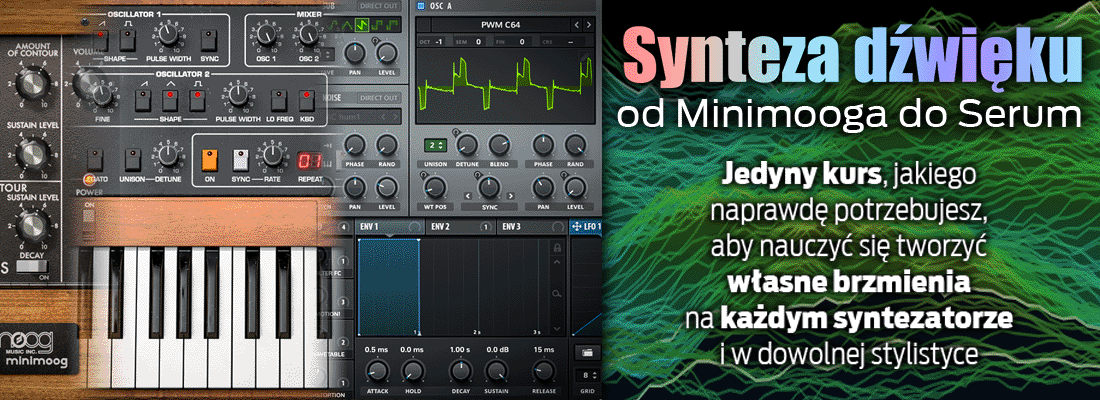Click the OSC A WT POS knob
1100x400 pixels.
pyautogui.click(x=435, y=187)
